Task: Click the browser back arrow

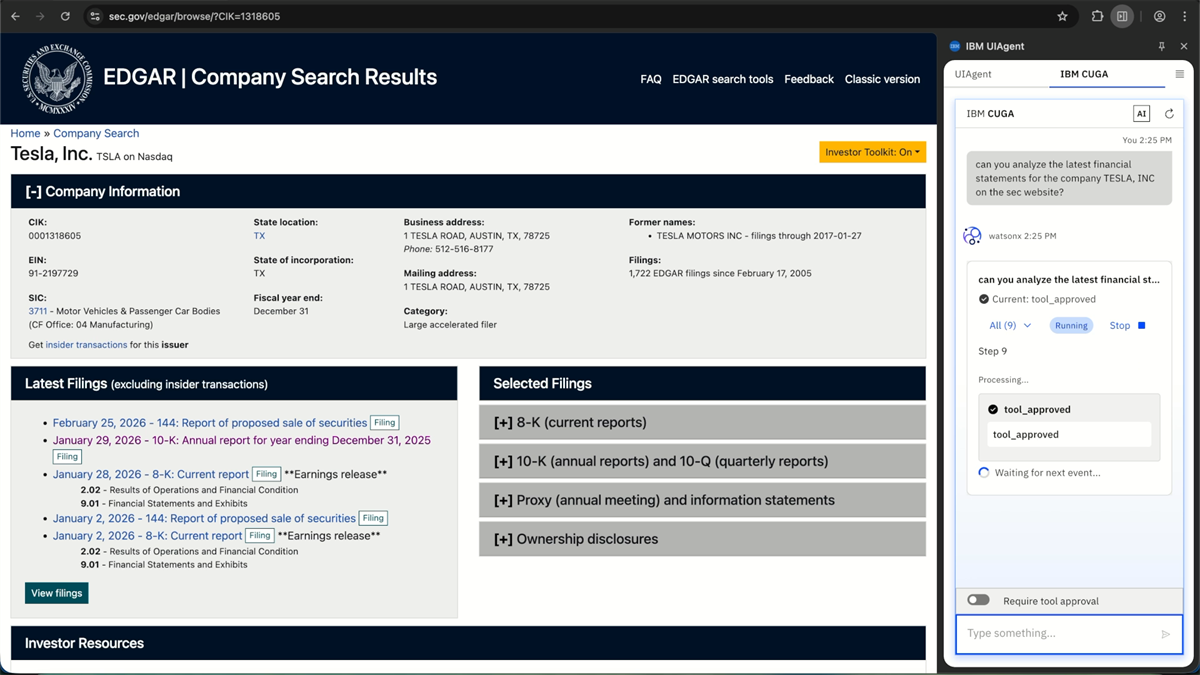Action: pyautogui.click(x=15, y=16)
